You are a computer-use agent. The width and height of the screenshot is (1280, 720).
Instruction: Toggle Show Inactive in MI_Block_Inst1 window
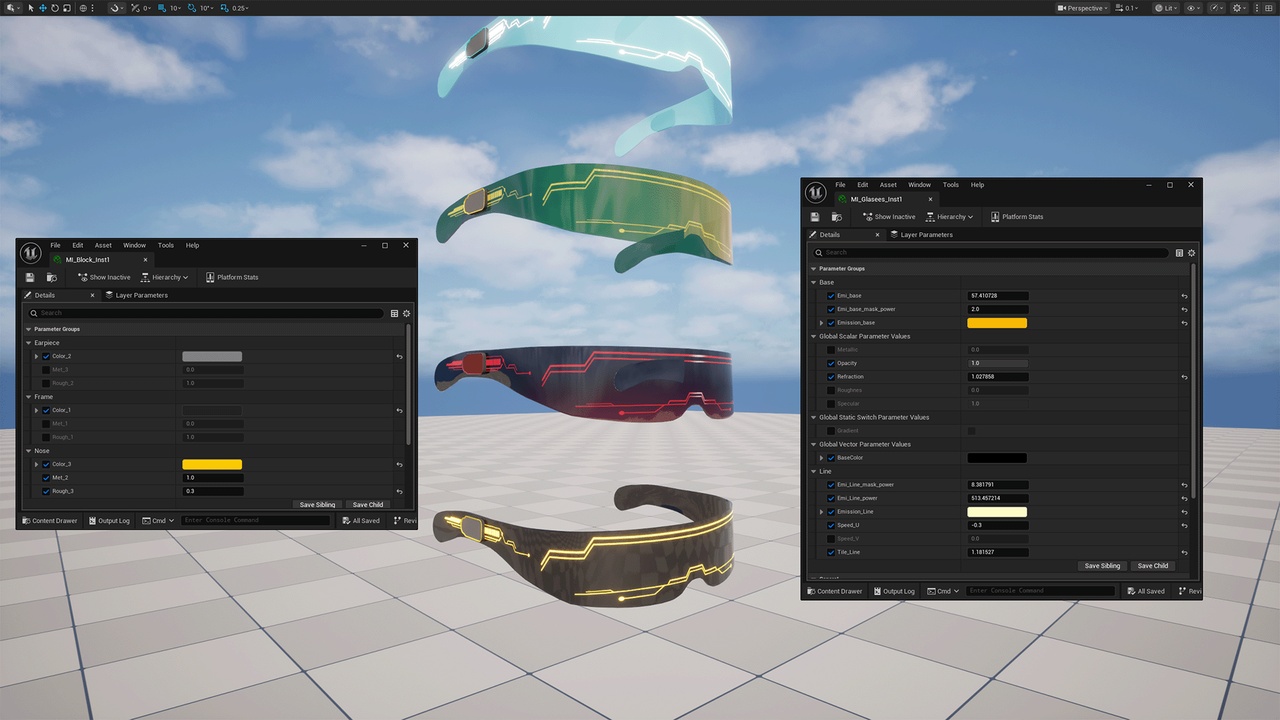[x=104, y=277]
